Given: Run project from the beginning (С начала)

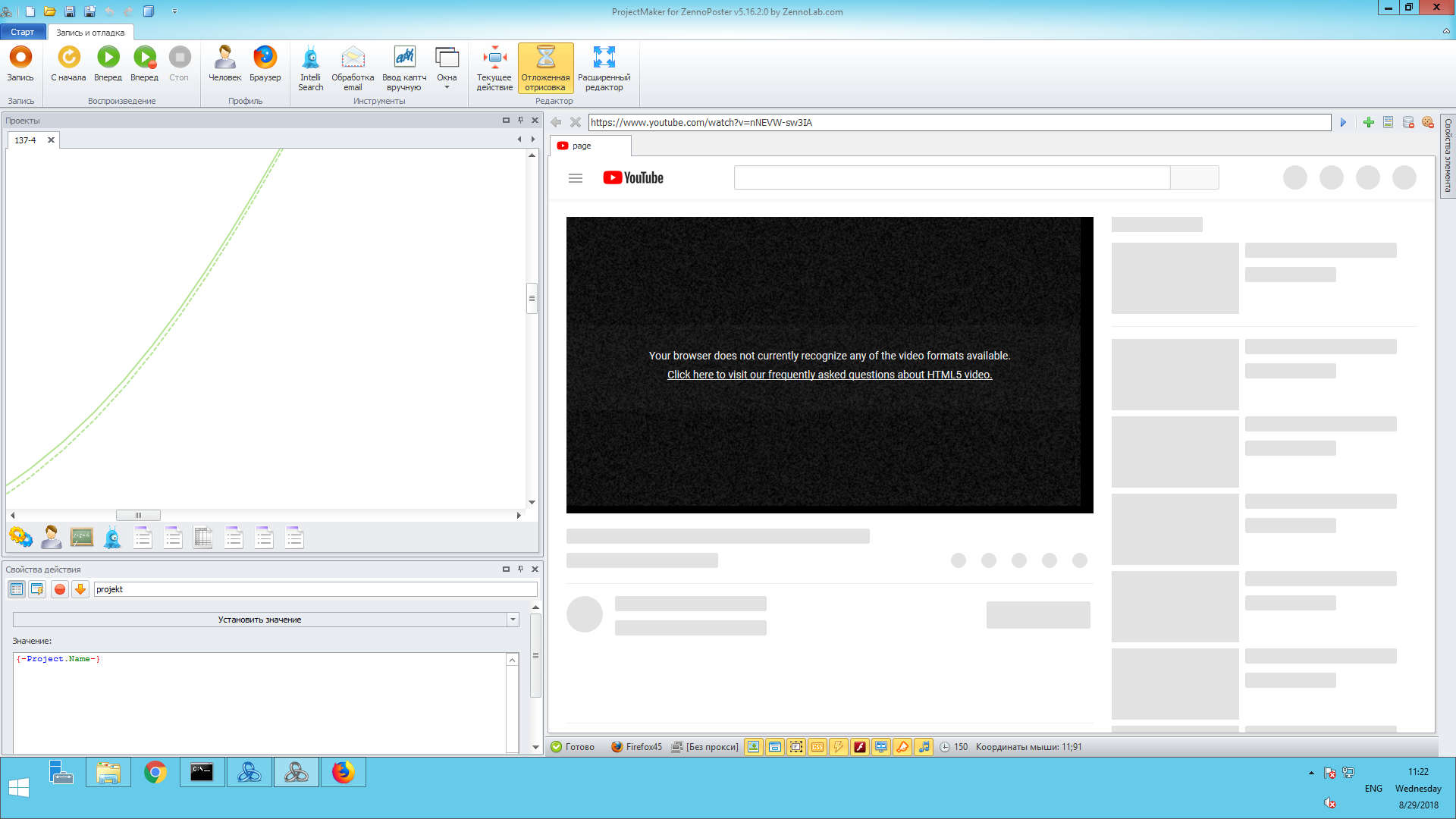Looking at the screenshot, I should click(68, 64).
